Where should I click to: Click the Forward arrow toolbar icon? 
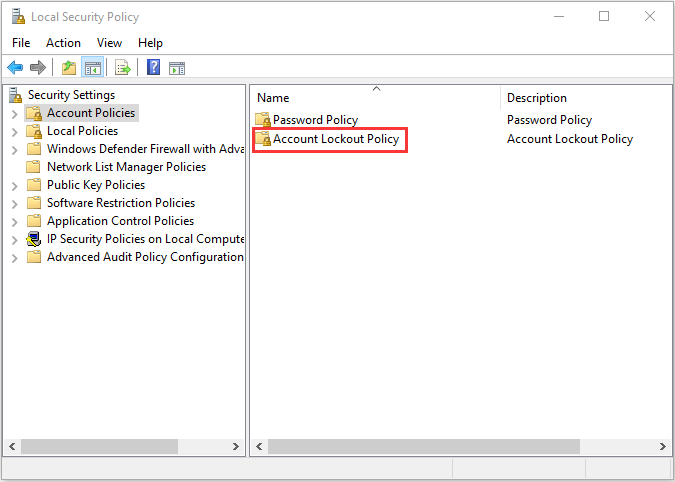38,68
